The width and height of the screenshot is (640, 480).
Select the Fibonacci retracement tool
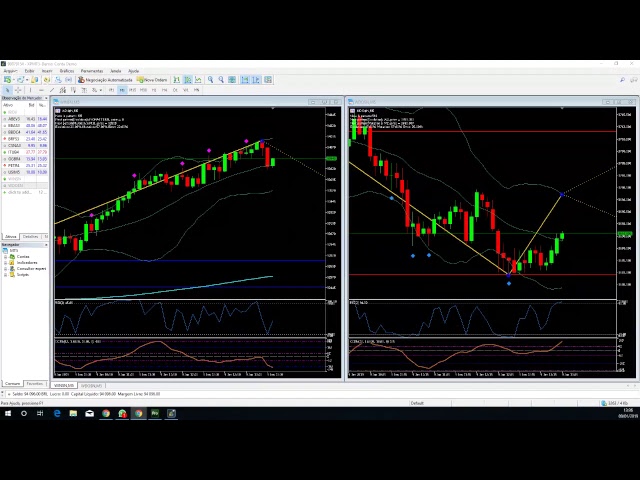[73, 90]
